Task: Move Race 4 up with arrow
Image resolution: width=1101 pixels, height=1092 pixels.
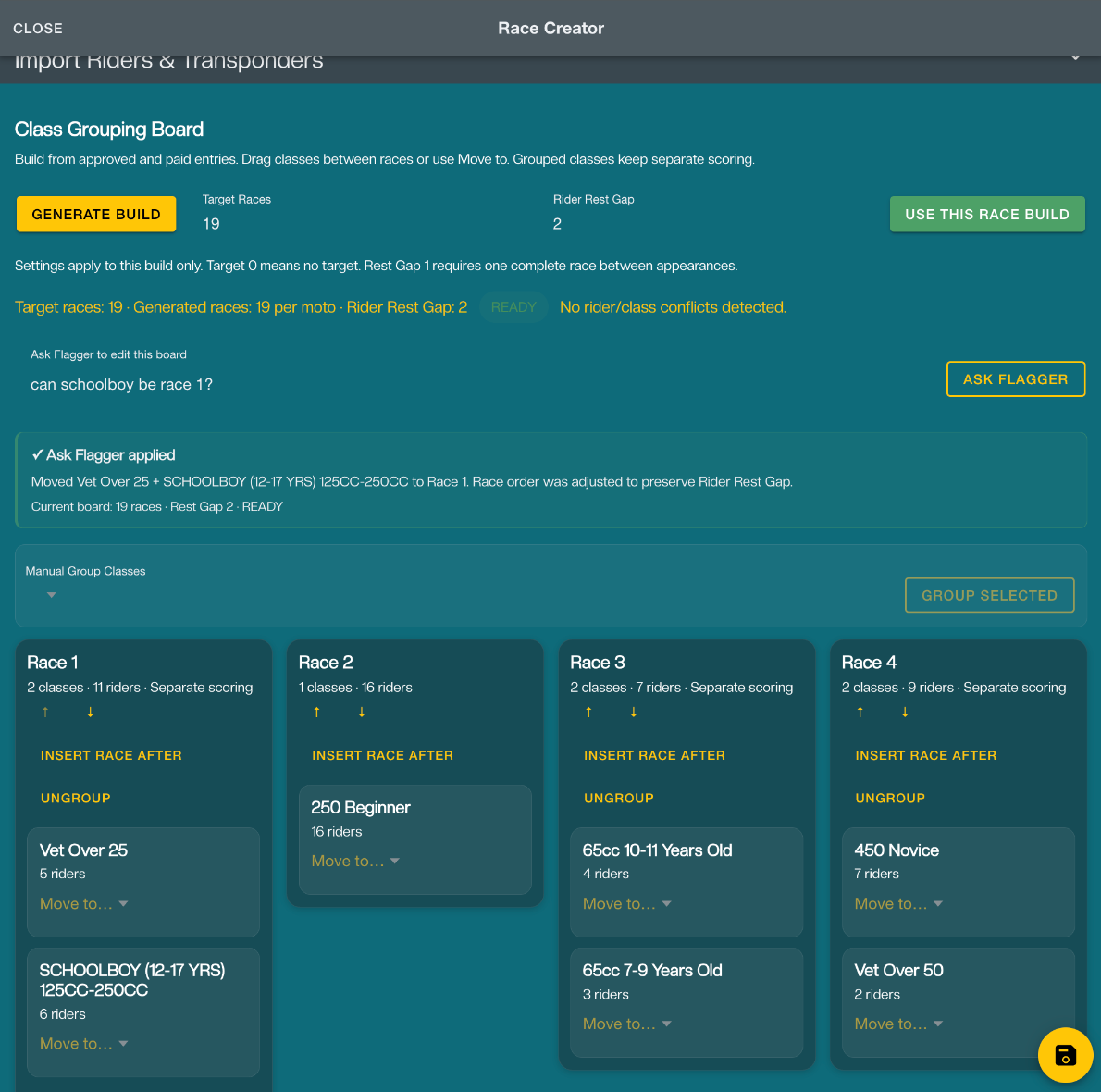Action: tap(860, 712)
